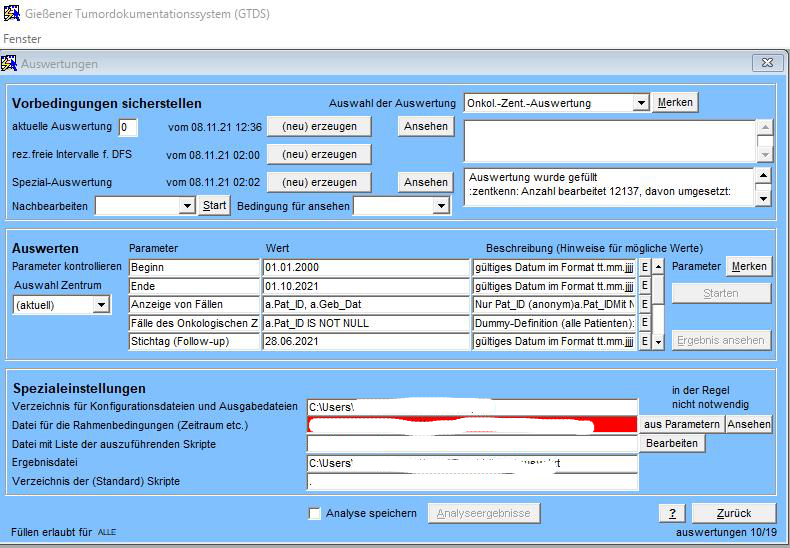Expand the Bedingung für ansehen dropdown
Screen dimensions: 790x548
tap(440, 206)
